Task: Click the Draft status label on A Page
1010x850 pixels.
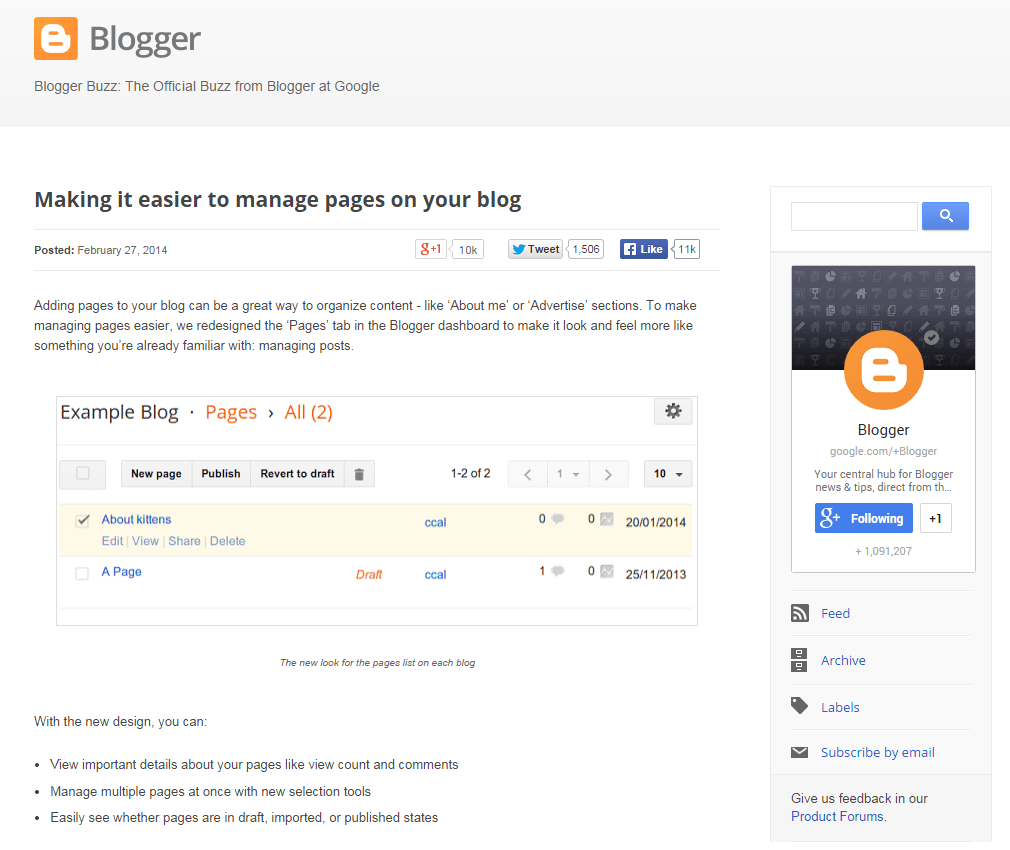Action: point(369,574)
